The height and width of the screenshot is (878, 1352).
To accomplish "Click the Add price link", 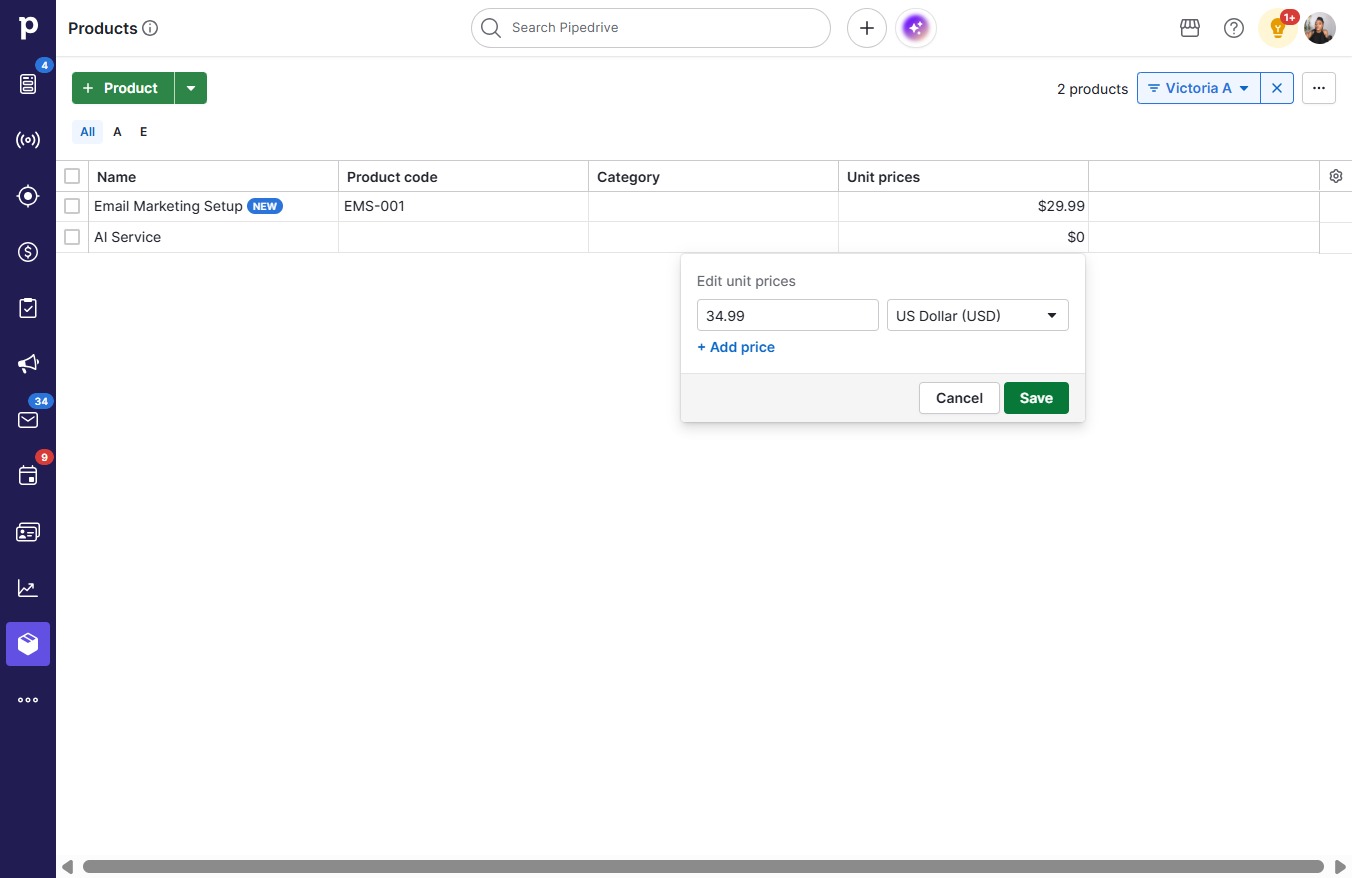I will [x=736, y=347].
